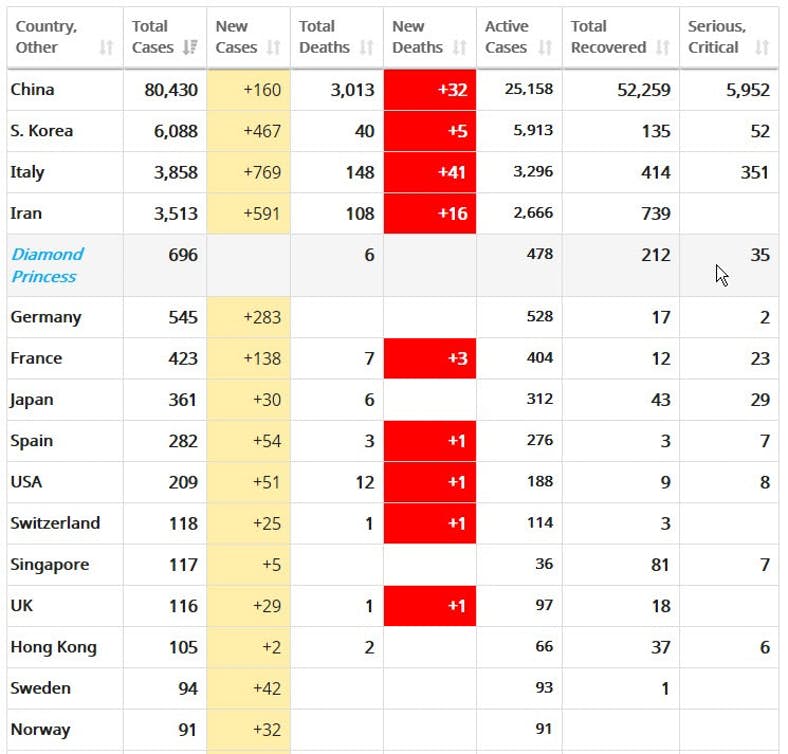Click the Country, Other column sort icon
This screenshot has height=754, width=788.
point(106,47)
